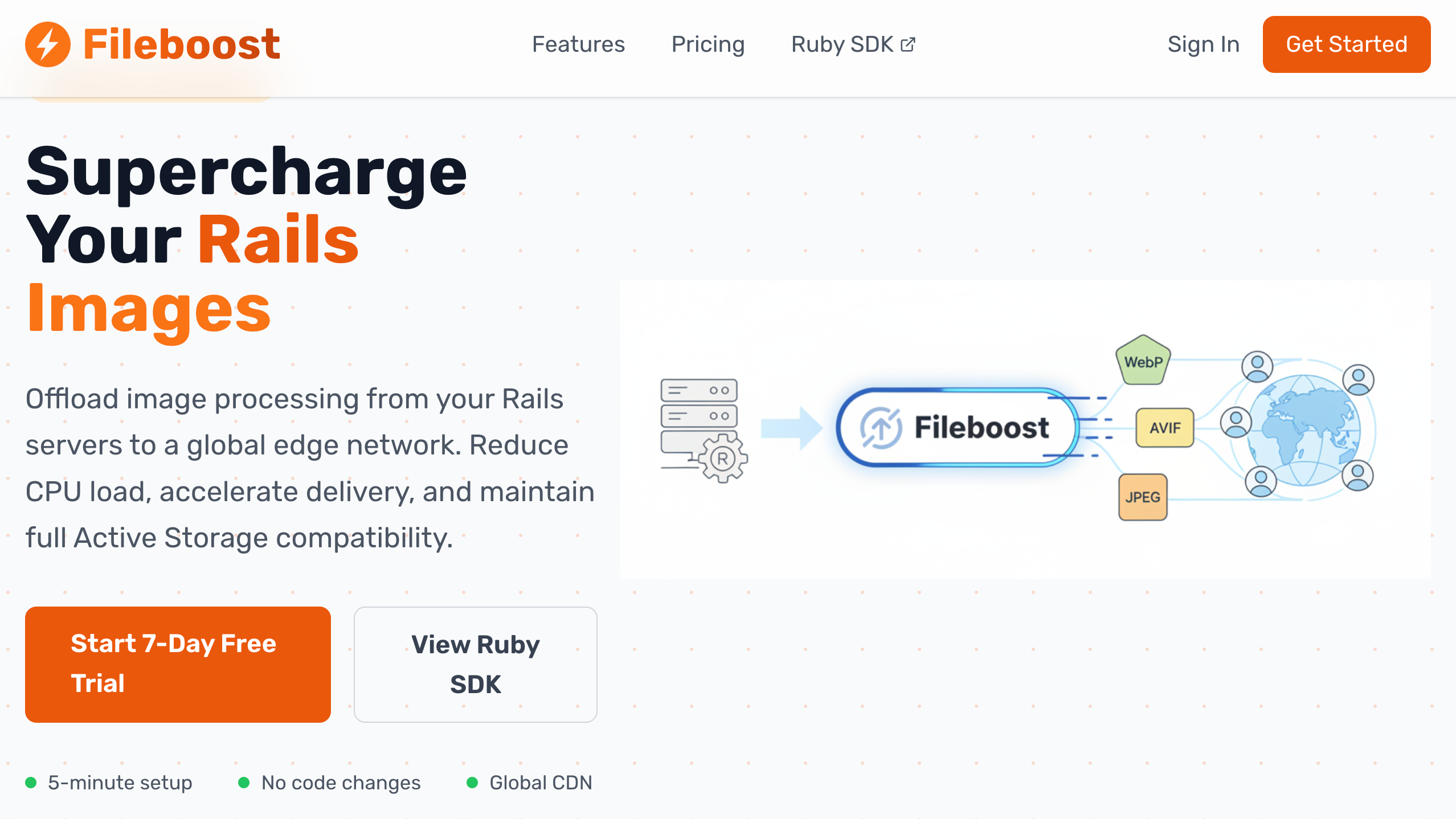The width and height of the screenshot is (1456, 819).
Task: Click the Fileboost lightning bolt logo icon
Action: pos(48,44)
